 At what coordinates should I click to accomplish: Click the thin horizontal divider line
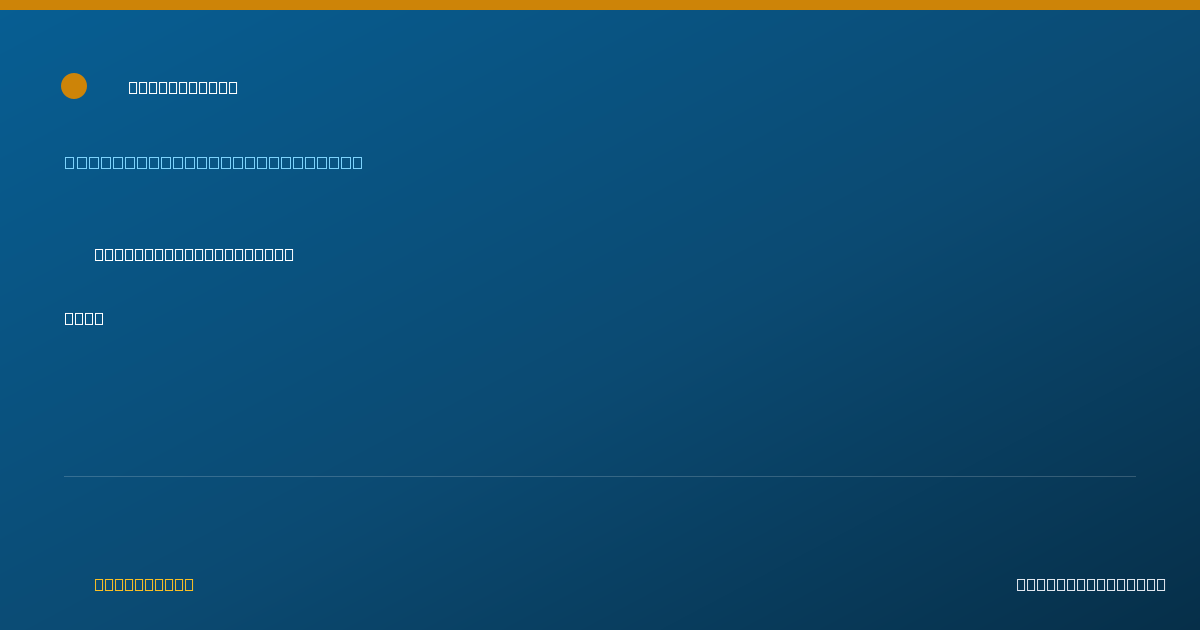(x=600, y=476)
